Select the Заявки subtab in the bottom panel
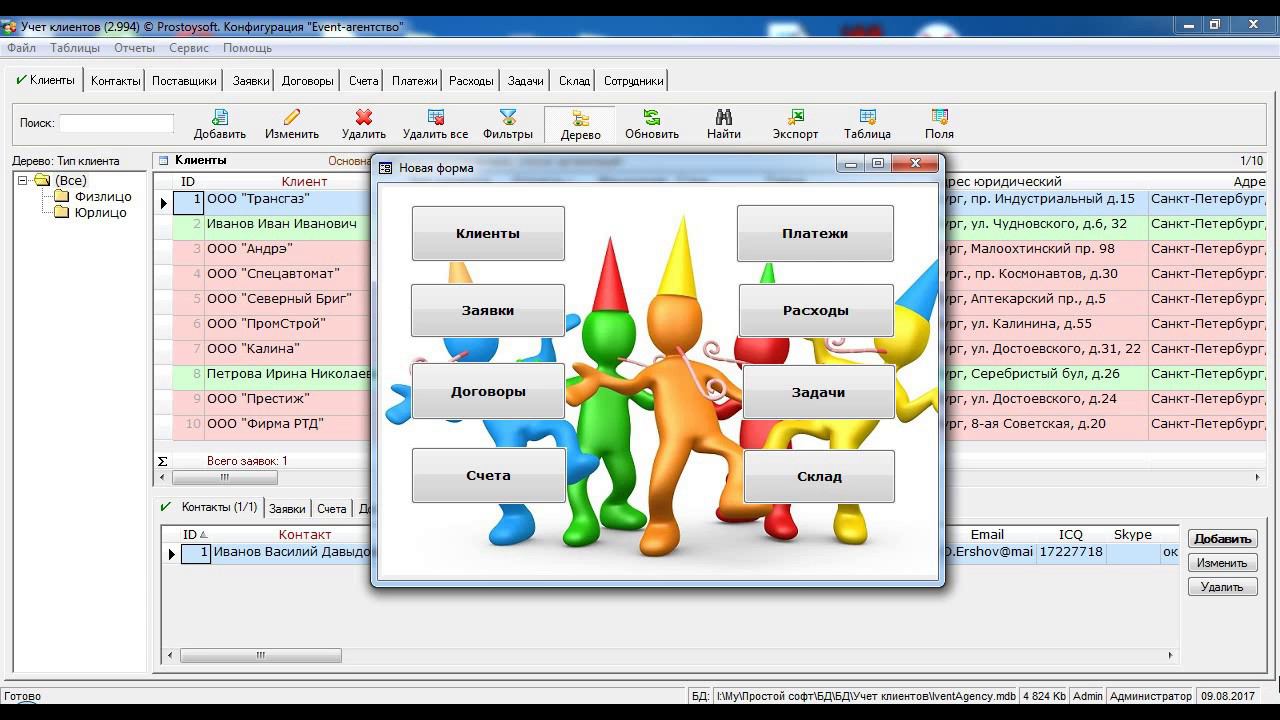The image size is (1280, 720). 287,509
